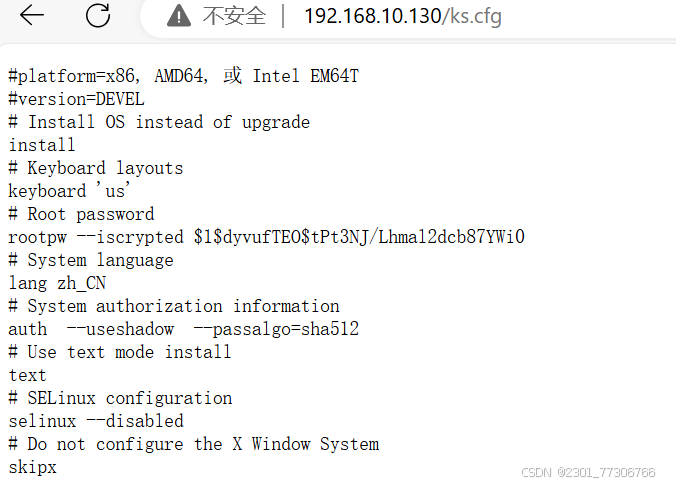
Task: Click the #version=DEVEL line
Action: pos(76,99)
